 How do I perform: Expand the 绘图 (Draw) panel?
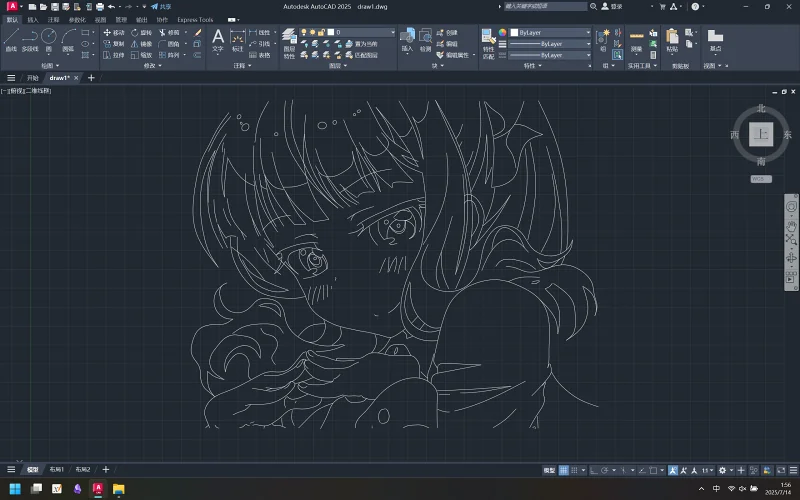(x=50, y=66)
